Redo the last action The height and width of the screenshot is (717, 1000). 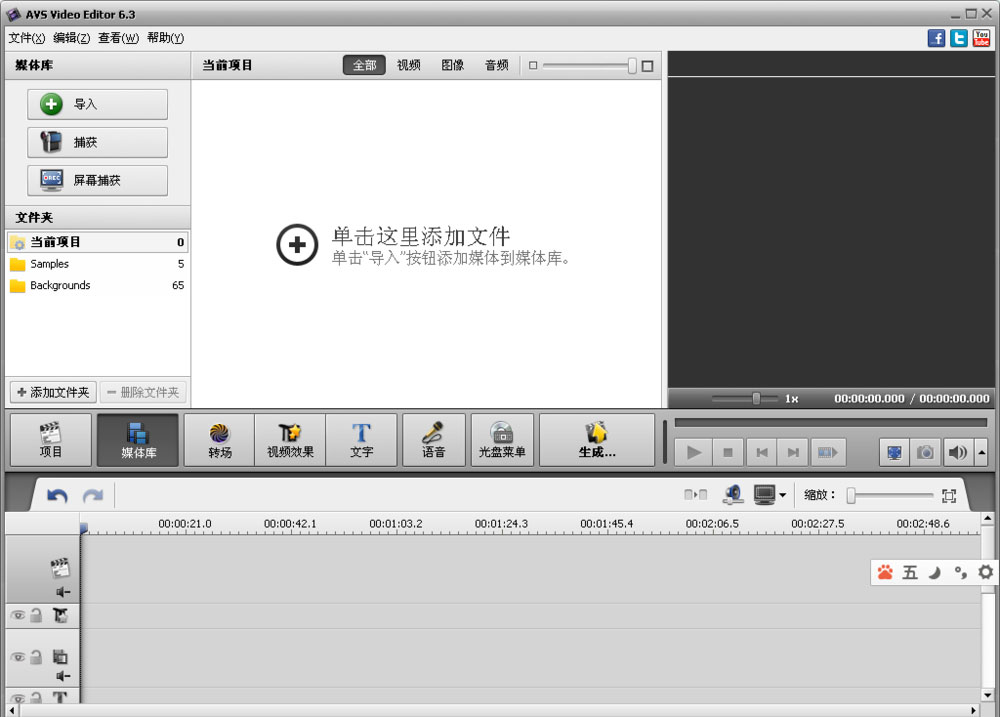(93, 496)
